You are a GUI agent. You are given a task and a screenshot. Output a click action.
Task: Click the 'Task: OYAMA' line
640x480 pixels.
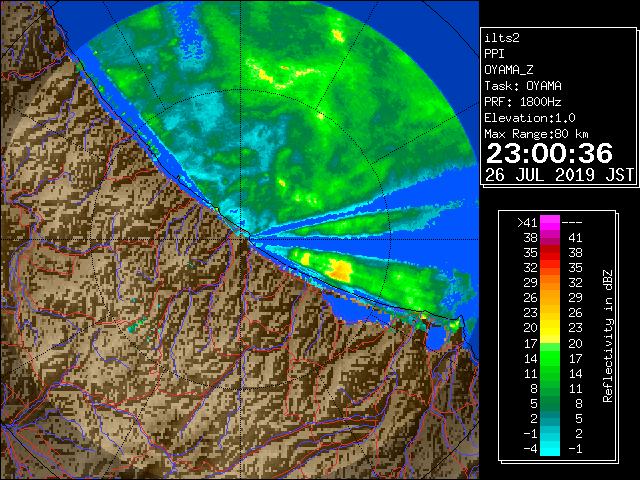tap(523, 86)
